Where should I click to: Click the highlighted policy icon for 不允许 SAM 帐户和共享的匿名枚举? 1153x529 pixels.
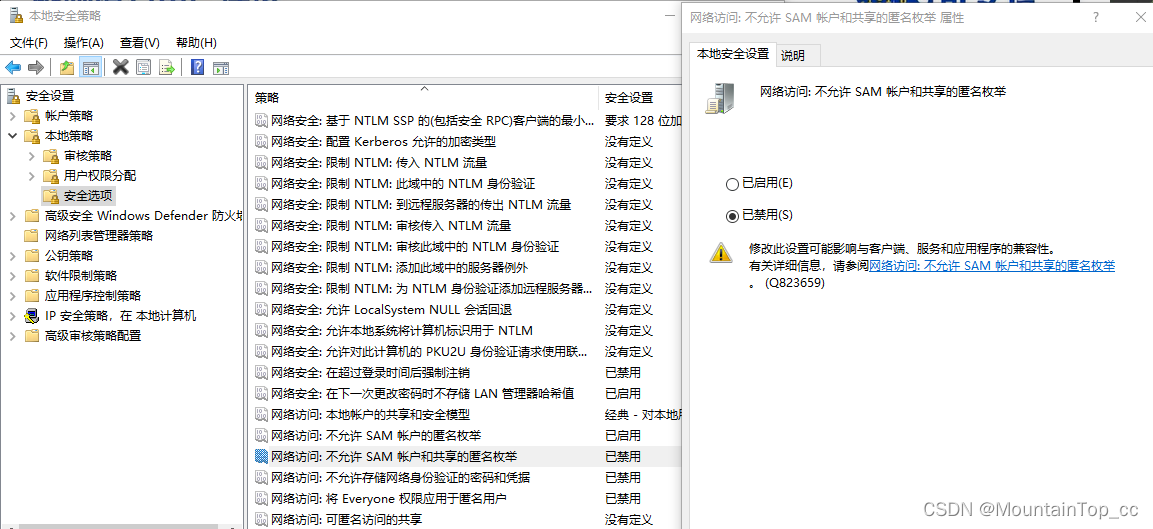(261, 456)
